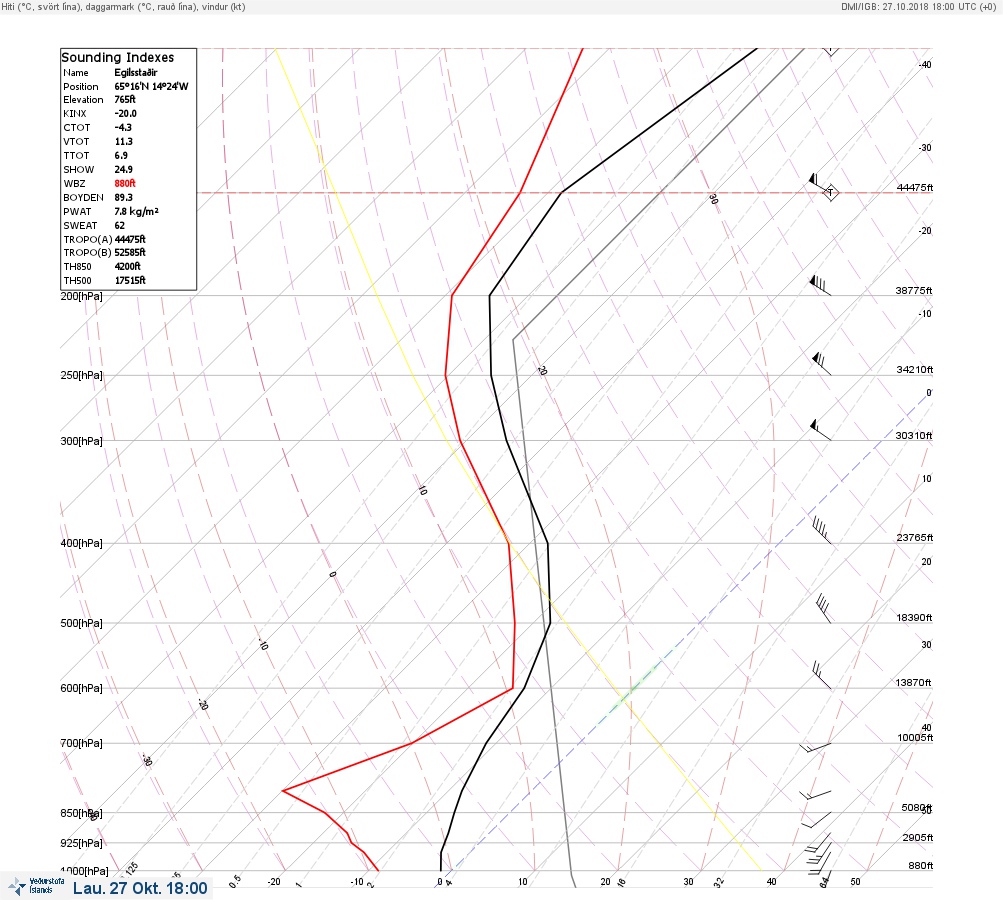
Task: Click the TH850 value '4200ft'
Action: 127,267
